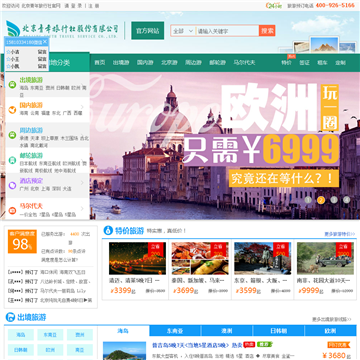Click the 特价旅游 section money-bag icon

108,230
